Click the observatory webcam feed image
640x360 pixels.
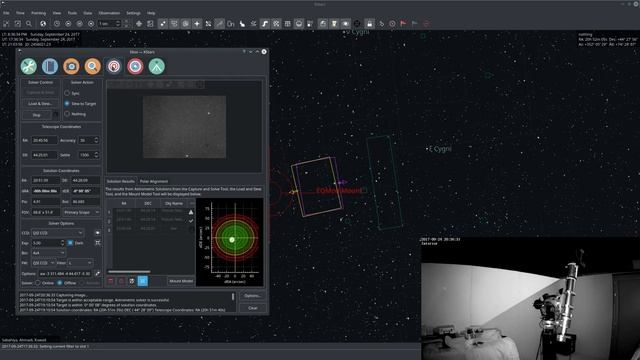coord(530,298)
